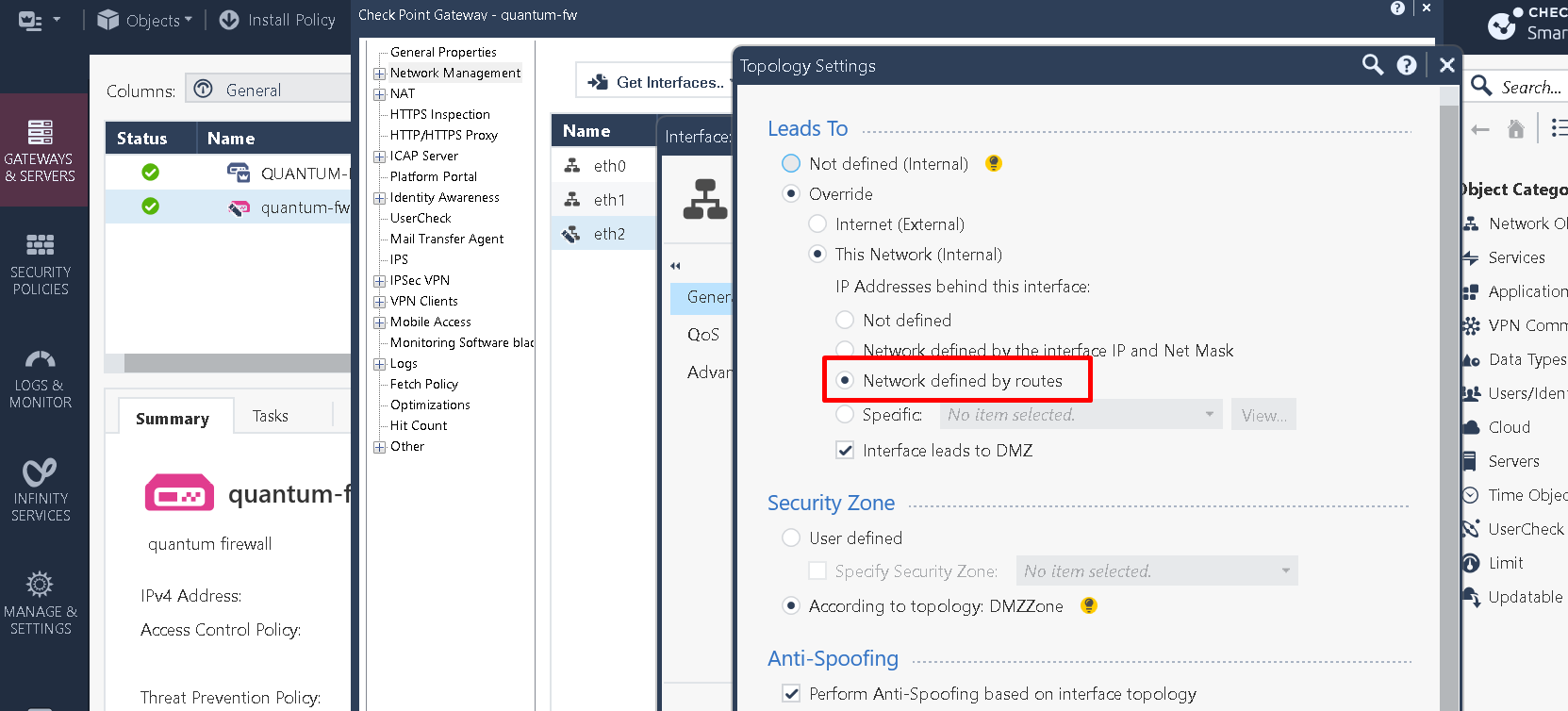Select Platform Portal tree item

pyautogui.click(x=434, y=176)
